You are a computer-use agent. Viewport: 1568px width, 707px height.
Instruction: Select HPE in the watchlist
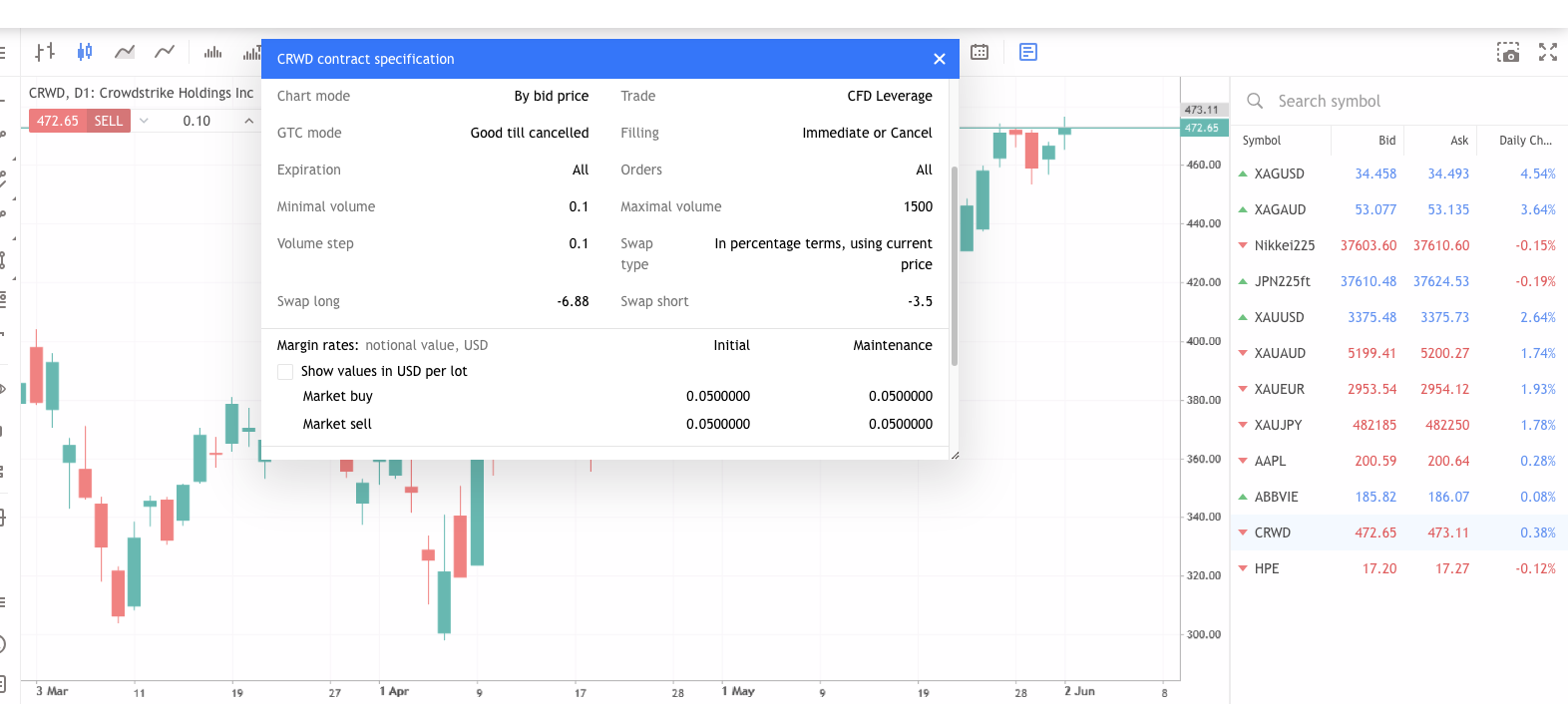pyautogui.click(x=1398, y=568)
